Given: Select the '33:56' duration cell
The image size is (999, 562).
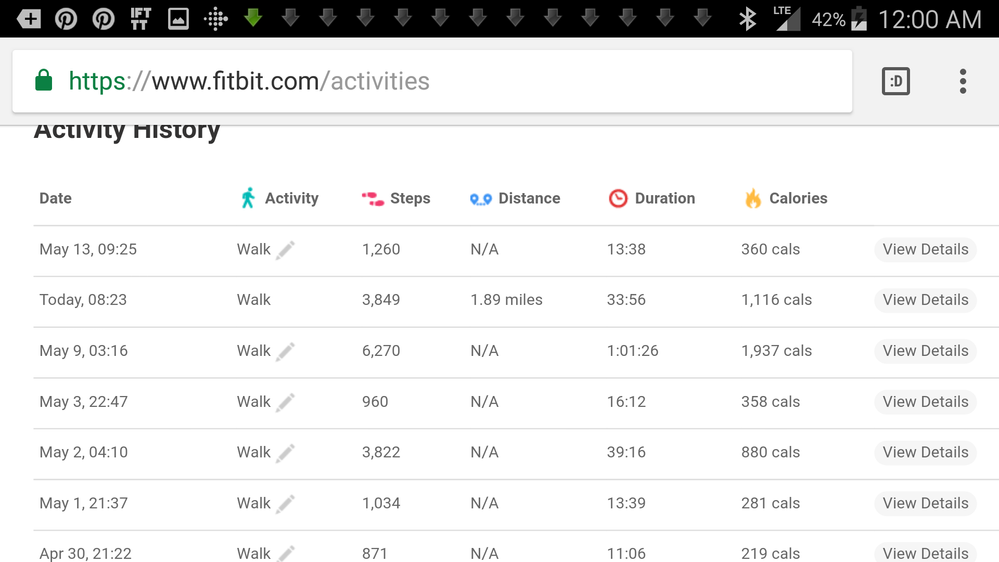Looking at the screenshot, I should 626,299.
